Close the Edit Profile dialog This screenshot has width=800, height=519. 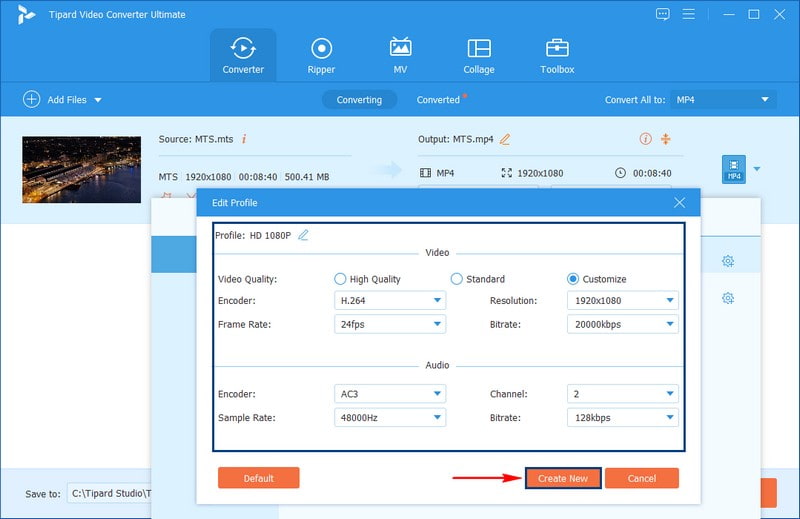point(679,203)
